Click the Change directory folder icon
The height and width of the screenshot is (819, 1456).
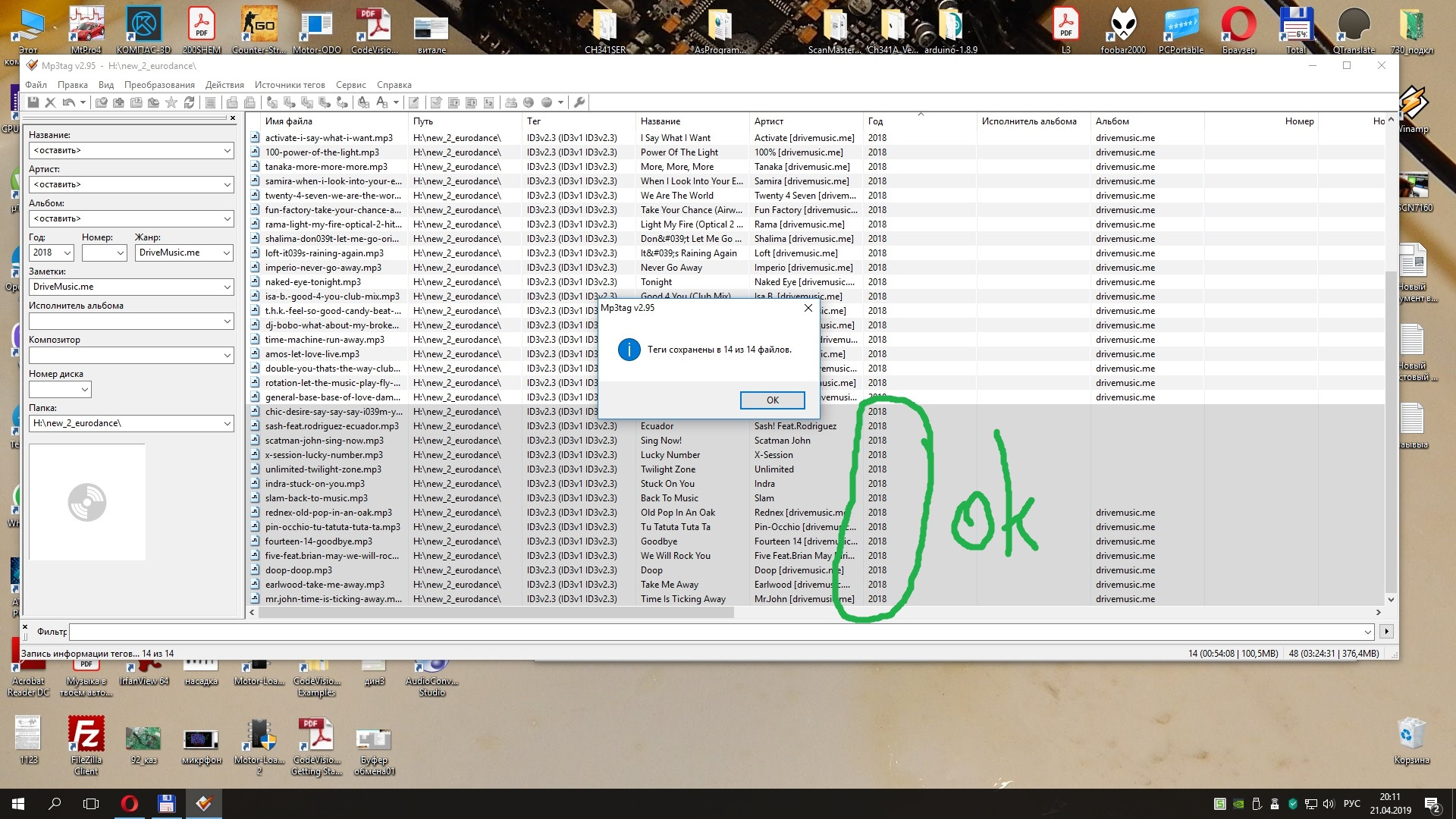101,102
